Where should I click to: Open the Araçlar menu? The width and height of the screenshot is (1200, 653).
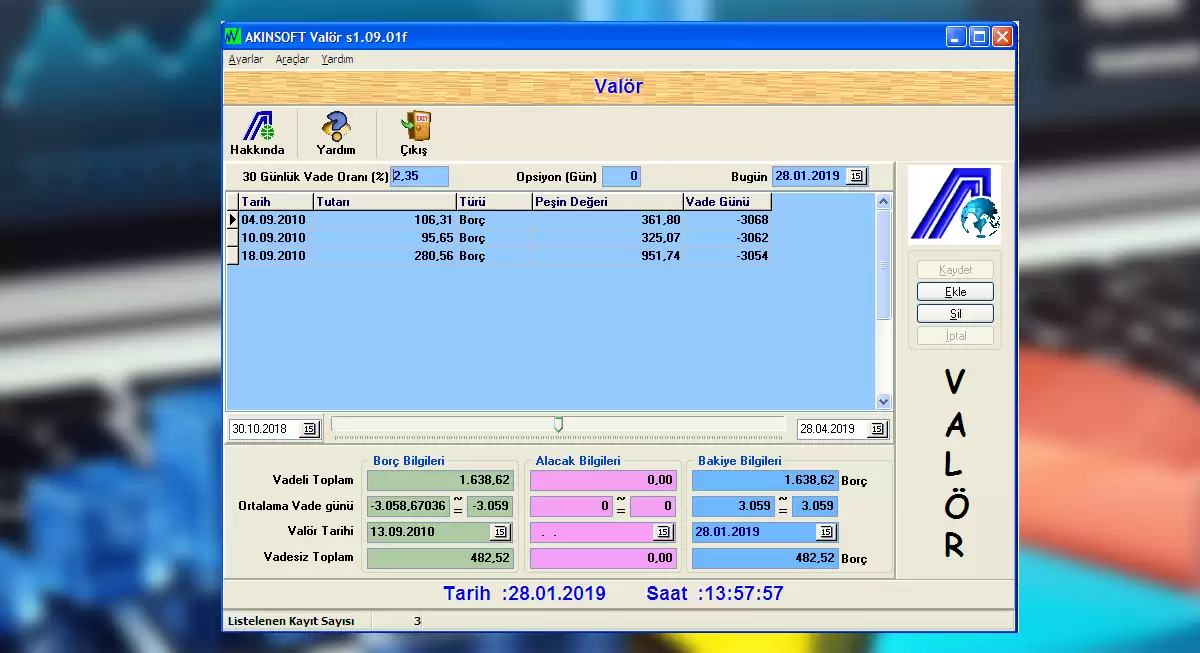tap(292, 60)
